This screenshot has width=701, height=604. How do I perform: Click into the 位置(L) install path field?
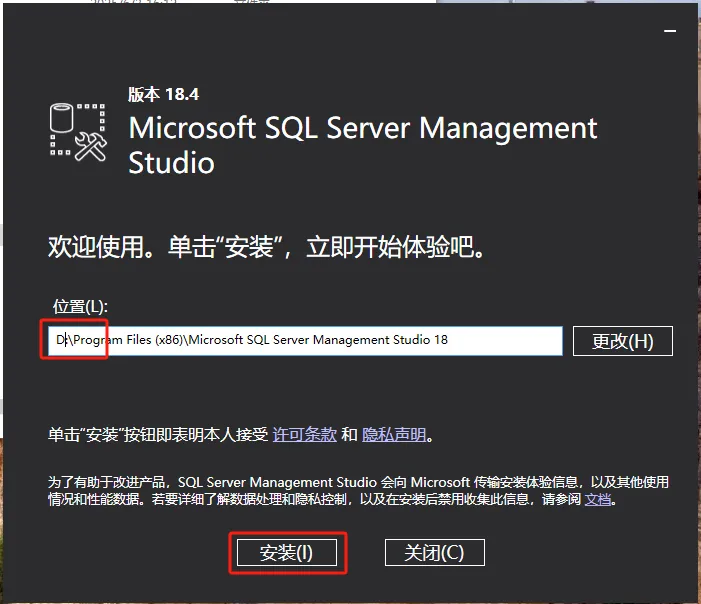pos(305,341)
